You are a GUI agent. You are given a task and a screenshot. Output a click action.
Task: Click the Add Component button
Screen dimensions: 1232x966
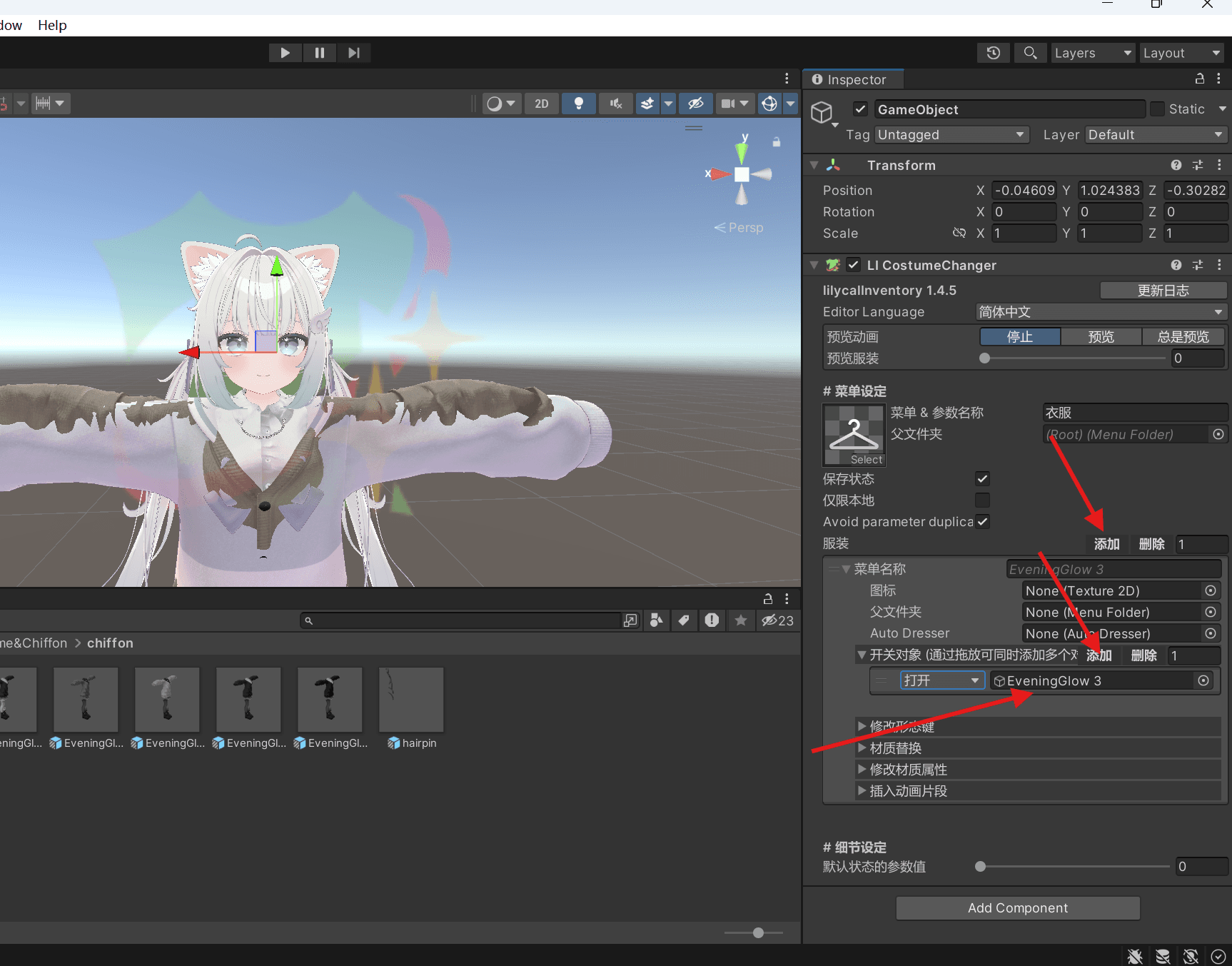(1017, 907)
